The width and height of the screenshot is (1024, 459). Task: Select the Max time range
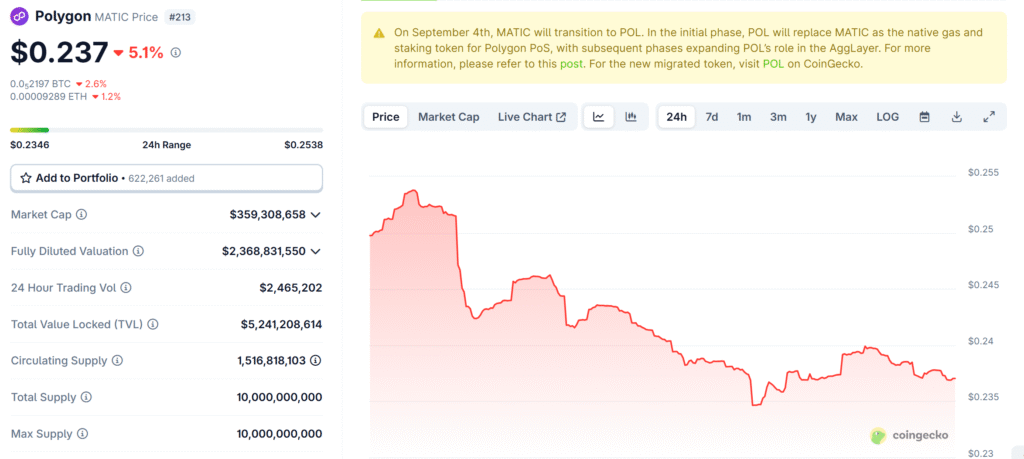click(x=846, y=117)
